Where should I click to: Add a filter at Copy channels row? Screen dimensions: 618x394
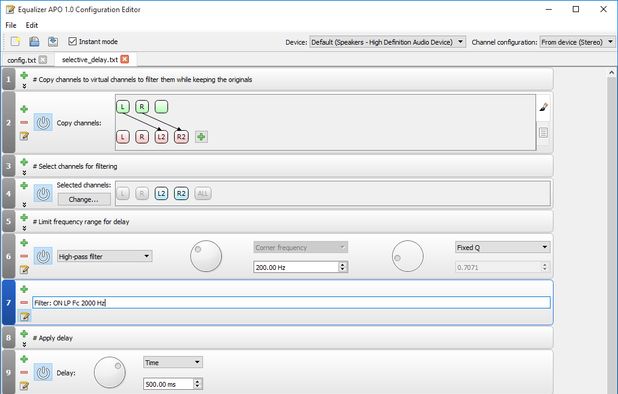point(24,109)
